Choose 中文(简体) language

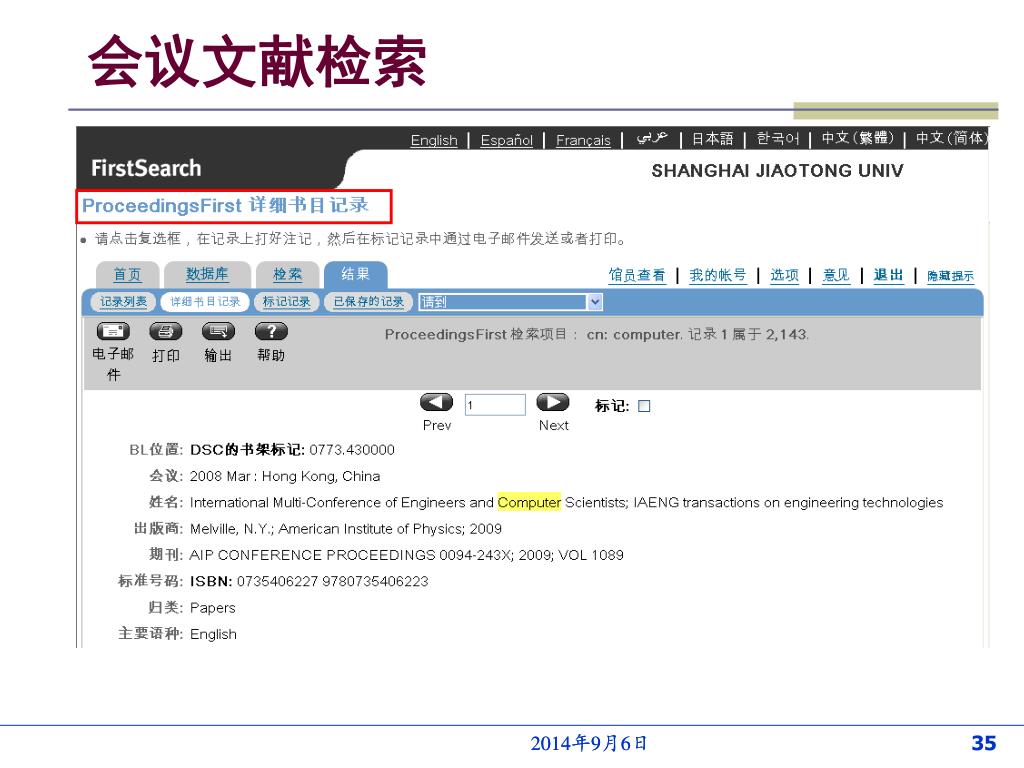pyautogui.click(x=952, y=138)
